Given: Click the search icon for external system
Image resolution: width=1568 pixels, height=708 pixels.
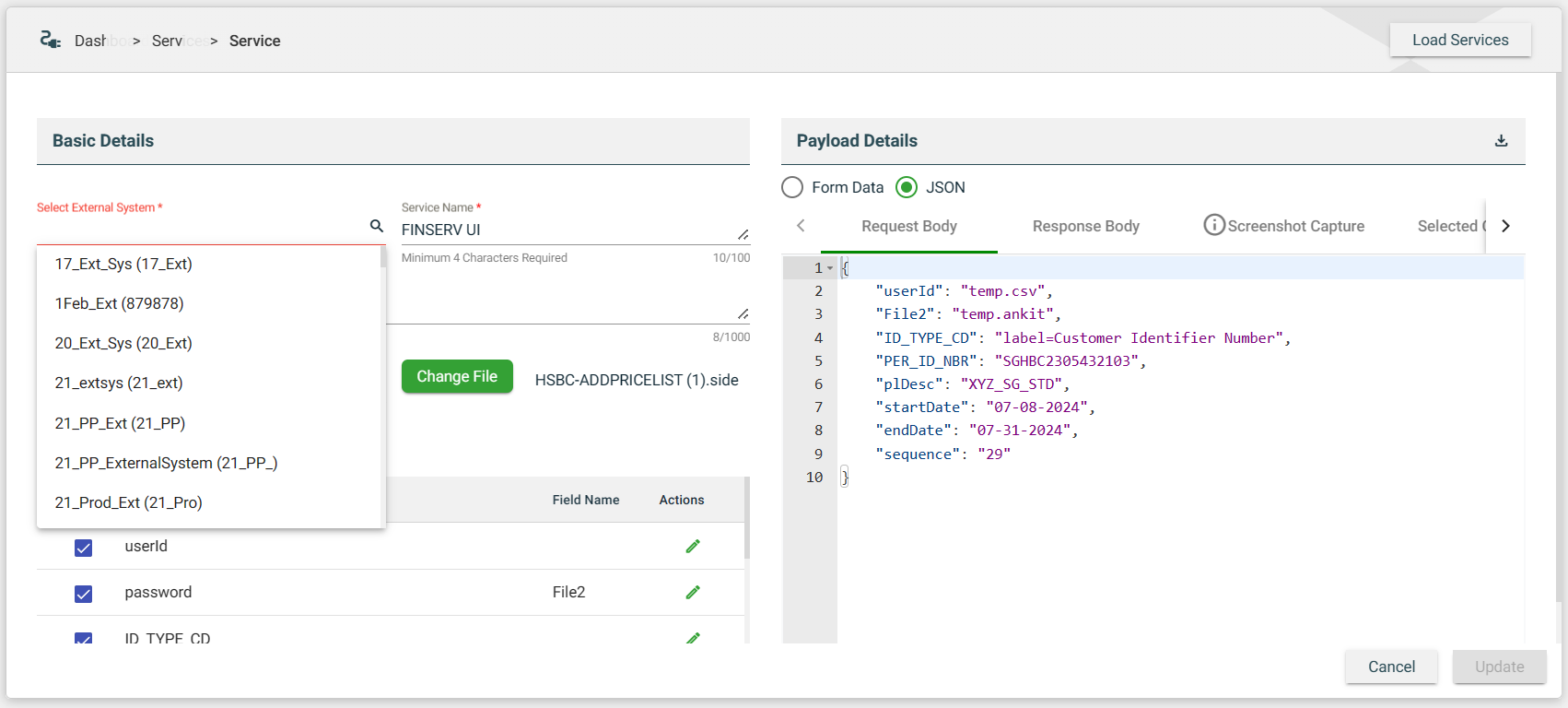Looking at the screenshot, I should pos(376,226).
